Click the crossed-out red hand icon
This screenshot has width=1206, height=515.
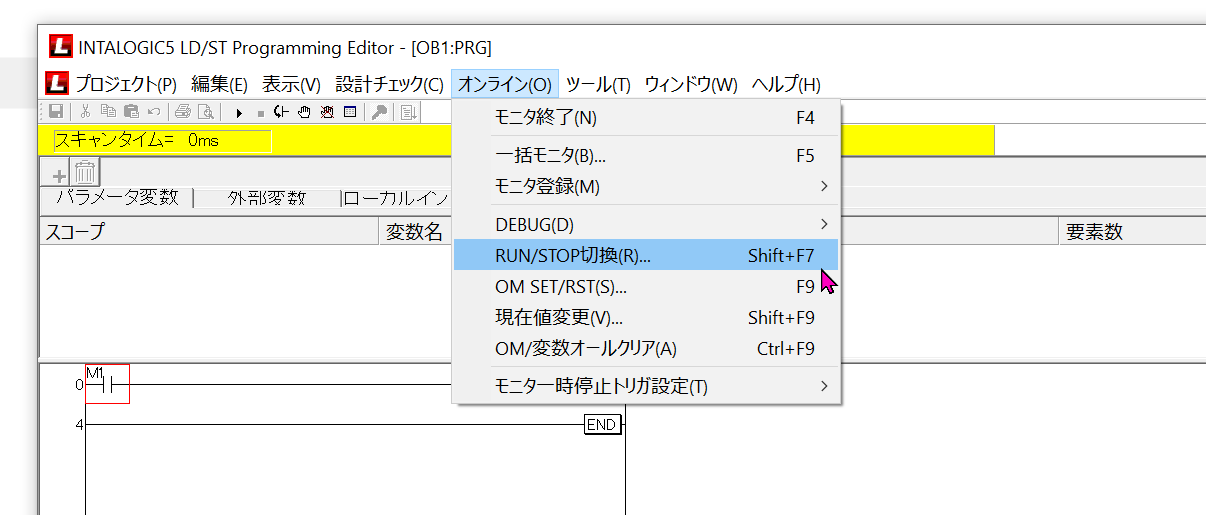click(x=327, y=112)
